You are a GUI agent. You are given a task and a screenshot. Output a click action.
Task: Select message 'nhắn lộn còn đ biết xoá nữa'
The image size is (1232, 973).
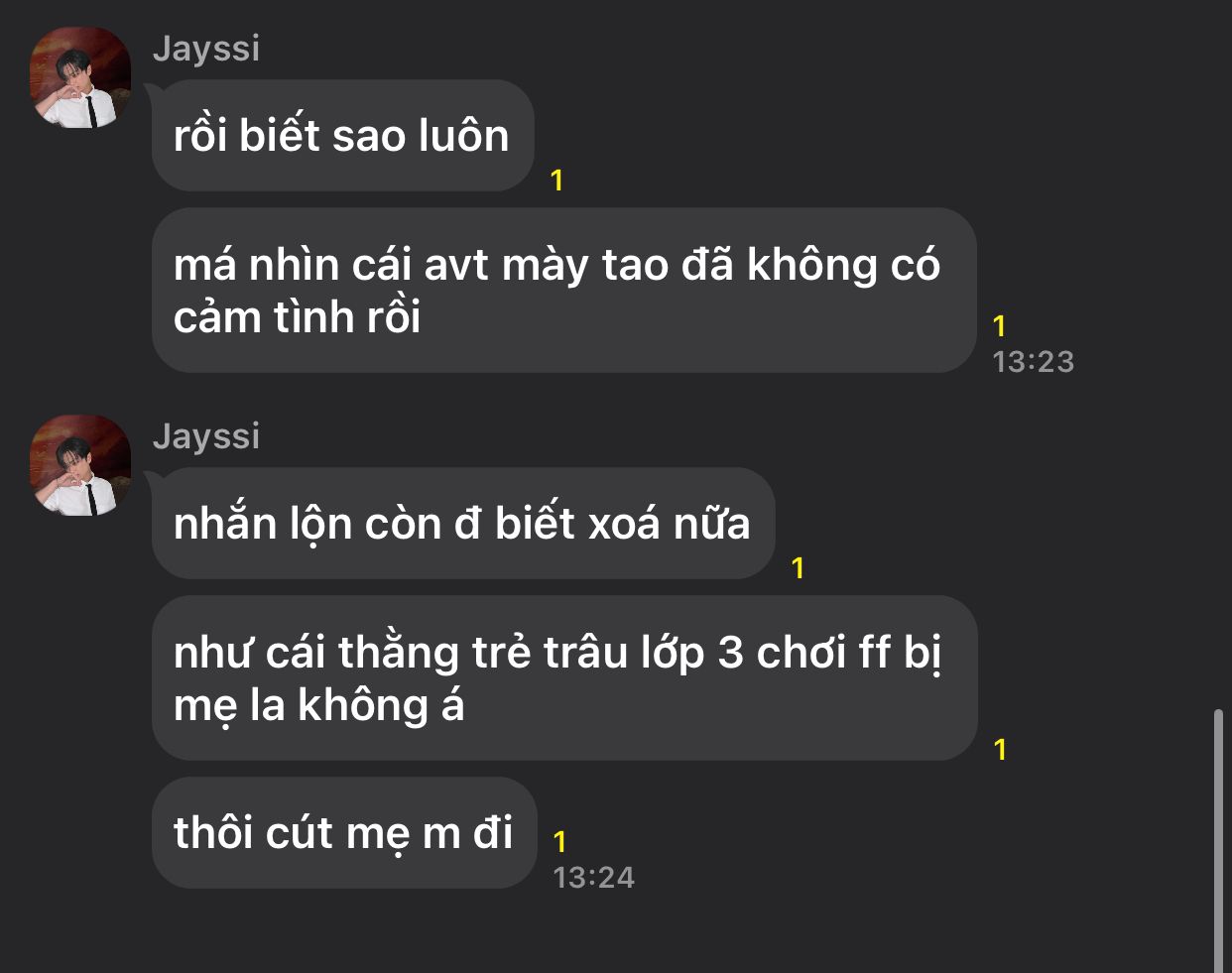click(463, 524)
